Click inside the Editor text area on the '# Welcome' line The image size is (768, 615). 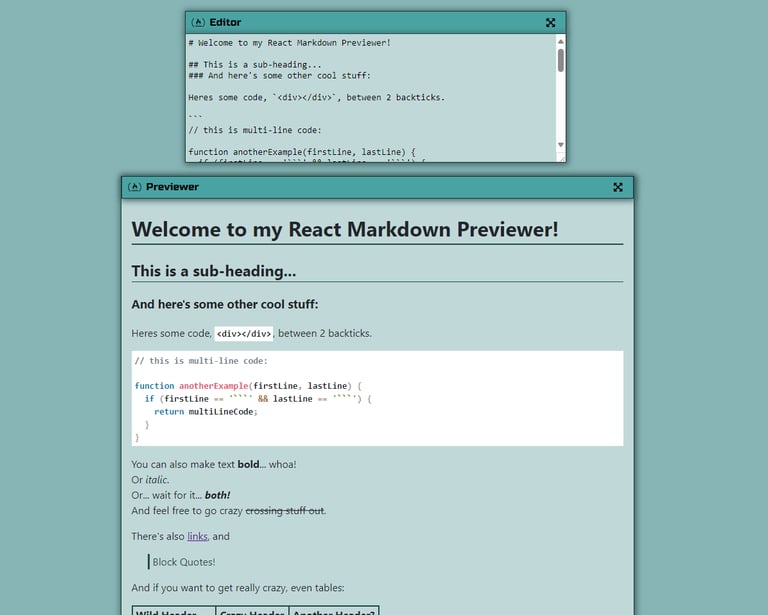tap(289, 43)
